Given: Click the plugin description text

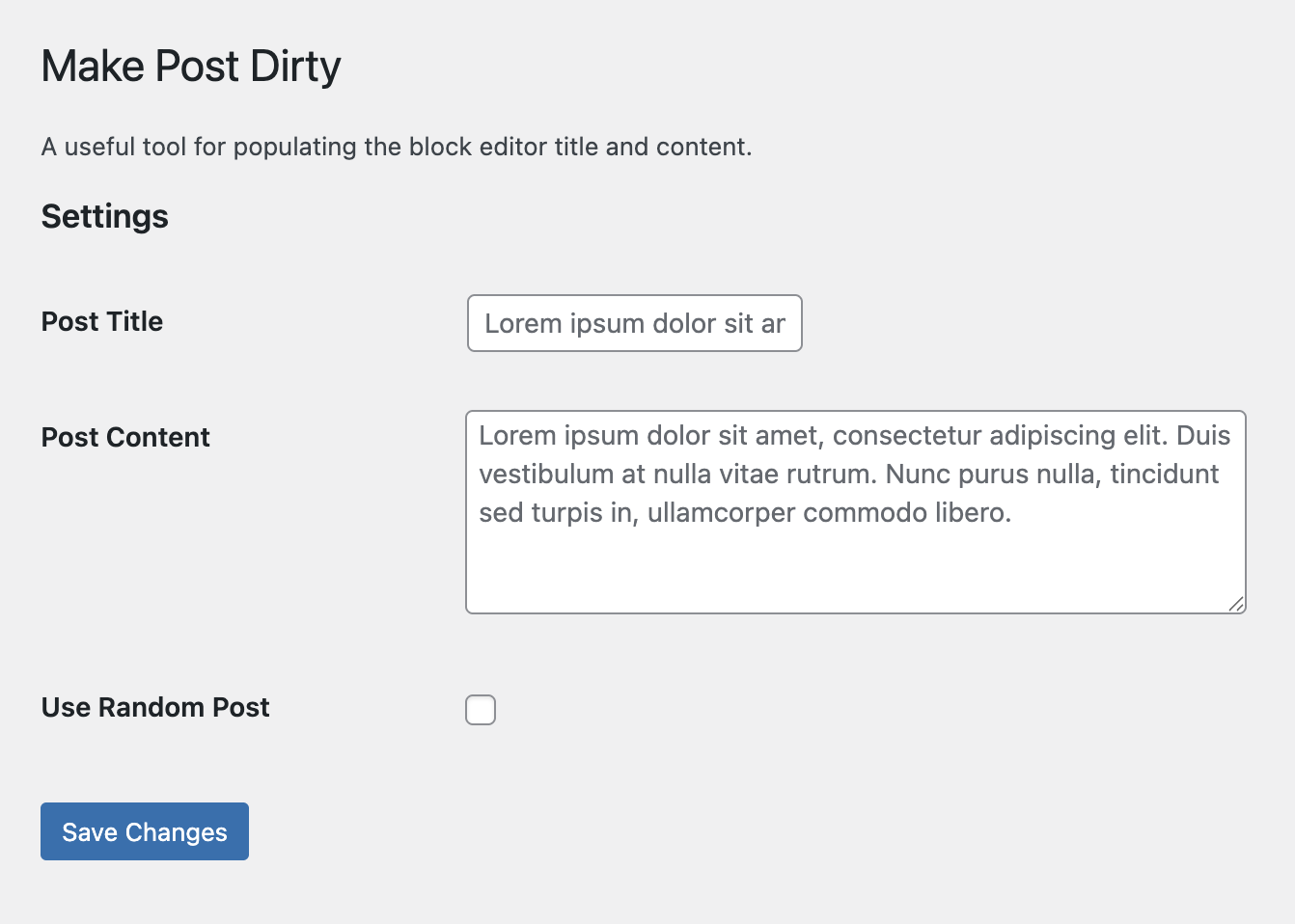Looking at the screenshot, I should (x=397, y=147).
